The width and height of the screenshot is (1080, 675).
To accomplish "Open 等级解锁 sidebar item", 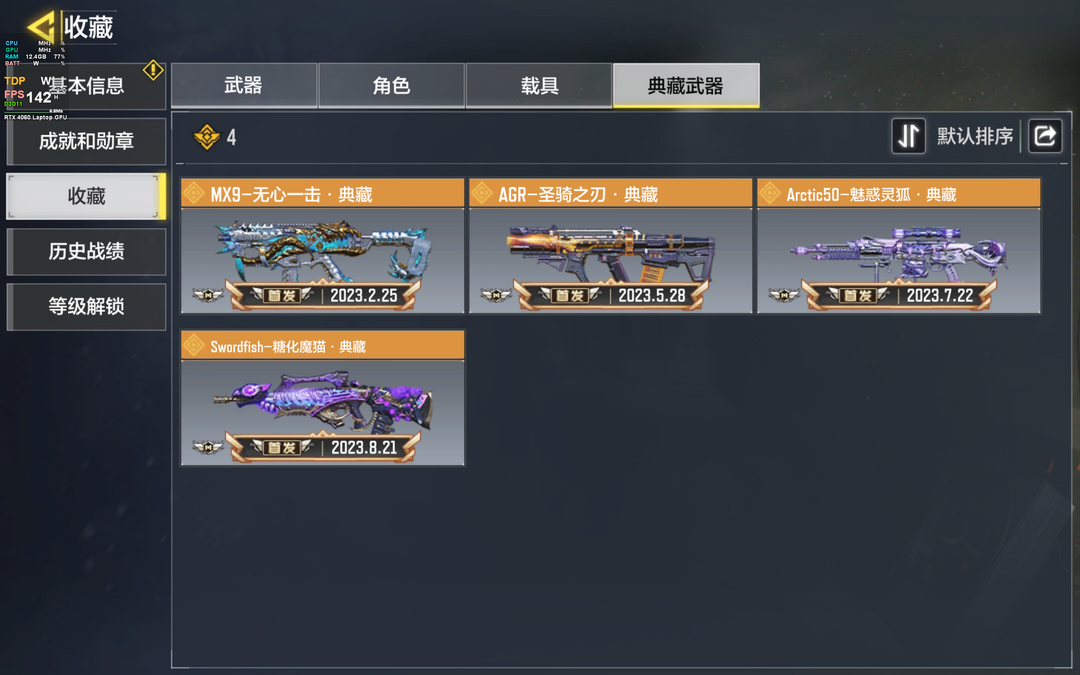I will (86, 307).
